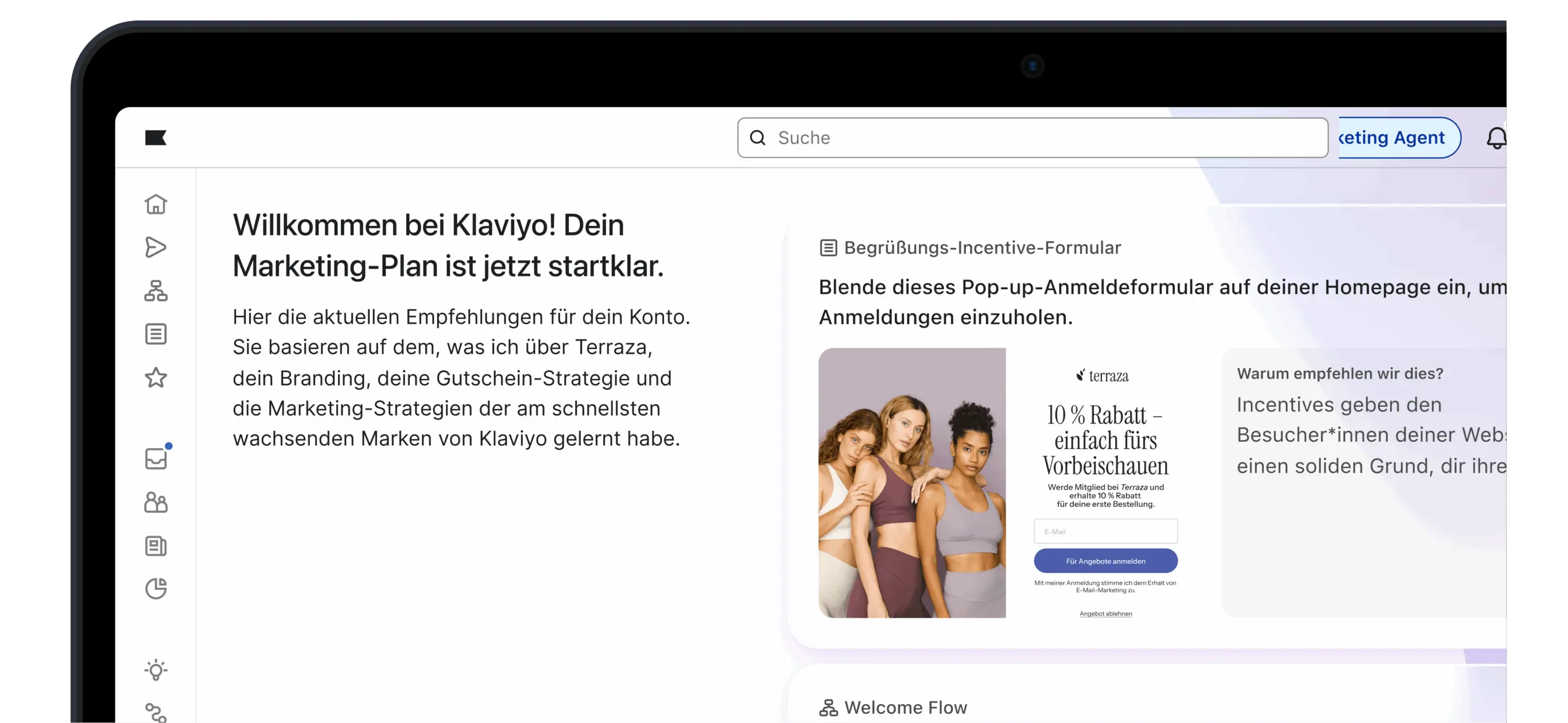Click the Suche search field

pos(1033,138)
